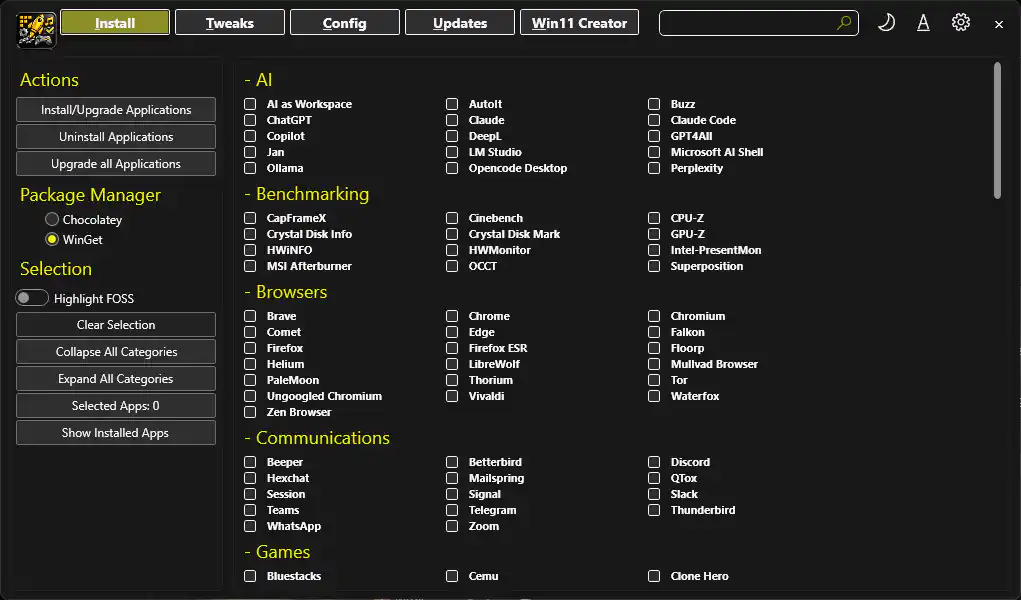Click the Selected Apps: 0 button
This screenshot has height=600, width=1021.
point(116,405)
